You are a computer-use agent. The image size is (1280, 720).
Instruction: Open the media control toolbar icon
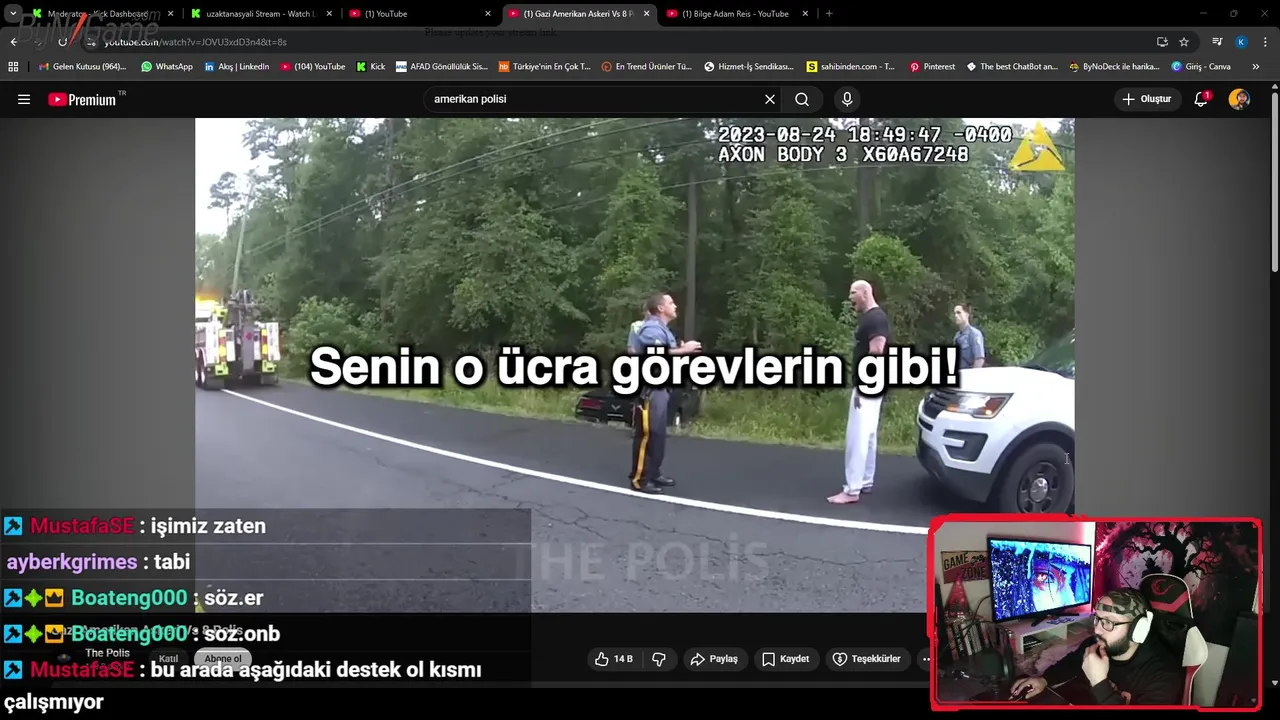pos(1217,42)
